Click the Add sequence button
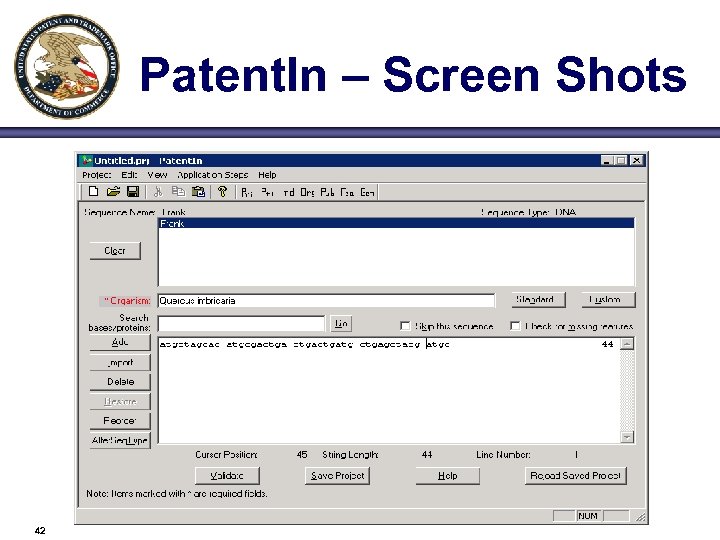The image size is (720, 540). click(120, 342)
